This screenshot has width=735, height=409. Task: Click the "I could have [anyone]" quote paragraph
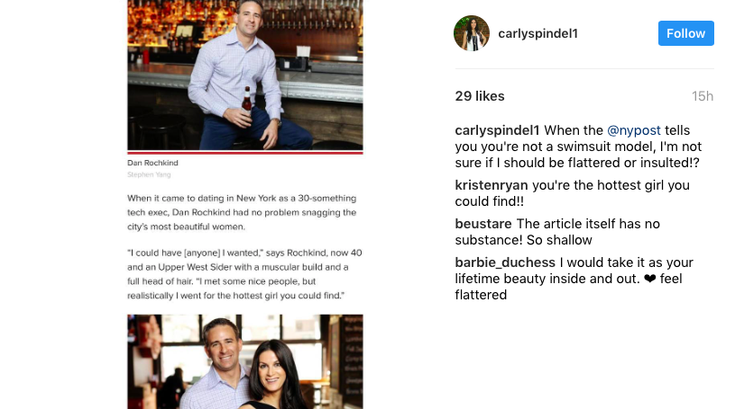coord(245,274)
